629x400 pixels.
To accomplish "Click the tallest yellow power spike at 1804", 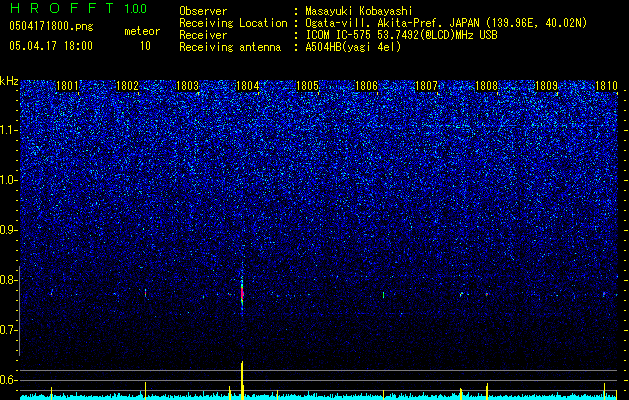I will pos(242,380).
